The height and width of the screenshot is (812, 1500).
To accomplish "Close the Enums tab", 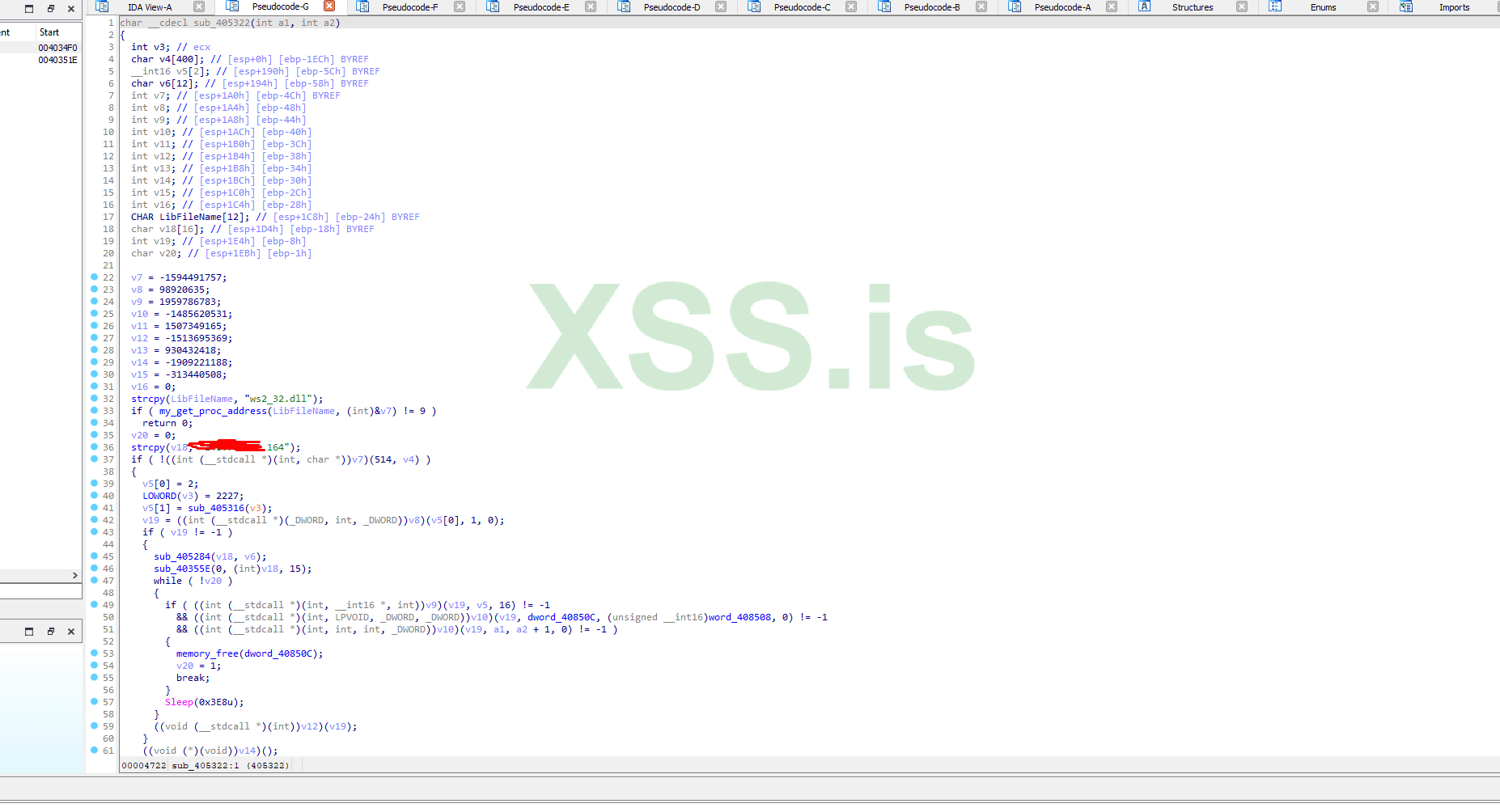I will [x=1373, y=6].
